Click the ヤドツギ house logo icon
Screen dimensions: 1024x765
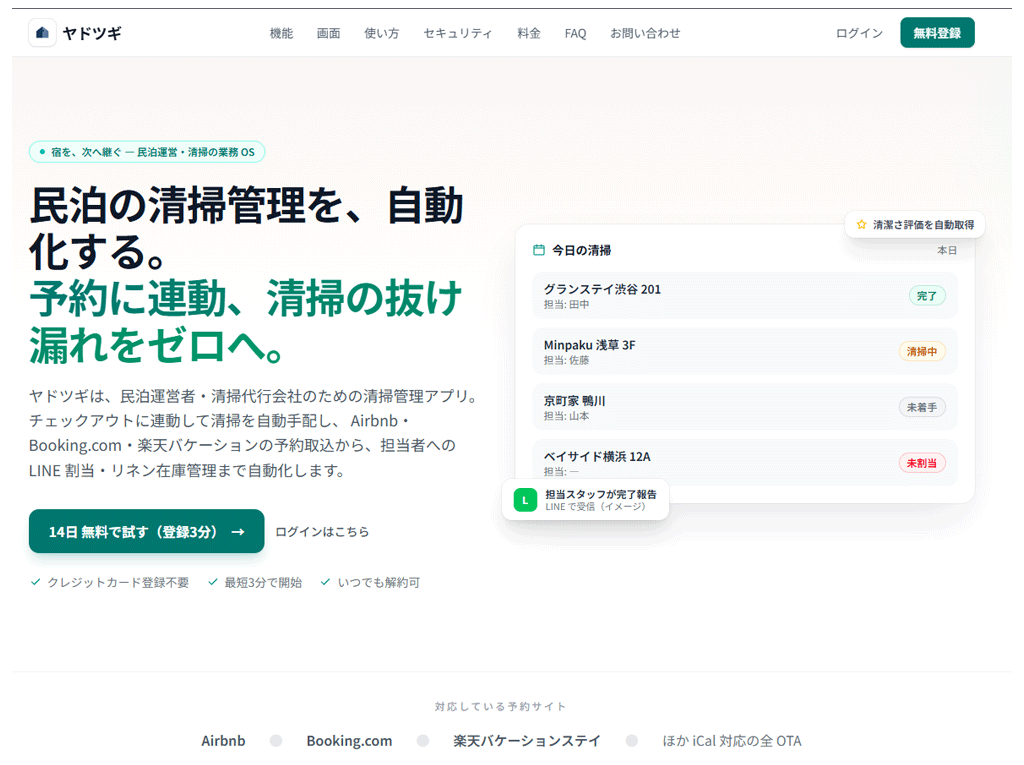42,33
